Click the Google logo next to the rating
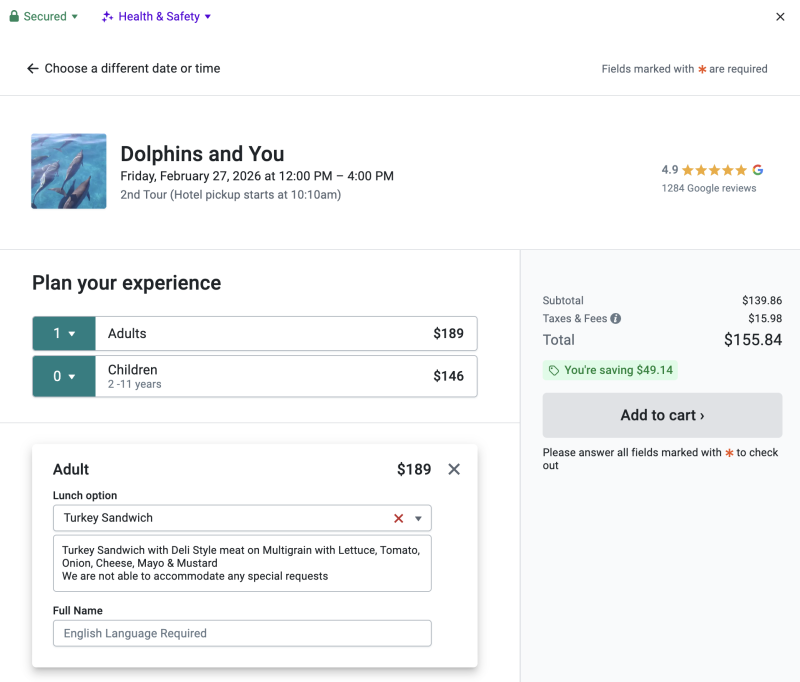Viewport: 800px width, 682px height. 757,170
